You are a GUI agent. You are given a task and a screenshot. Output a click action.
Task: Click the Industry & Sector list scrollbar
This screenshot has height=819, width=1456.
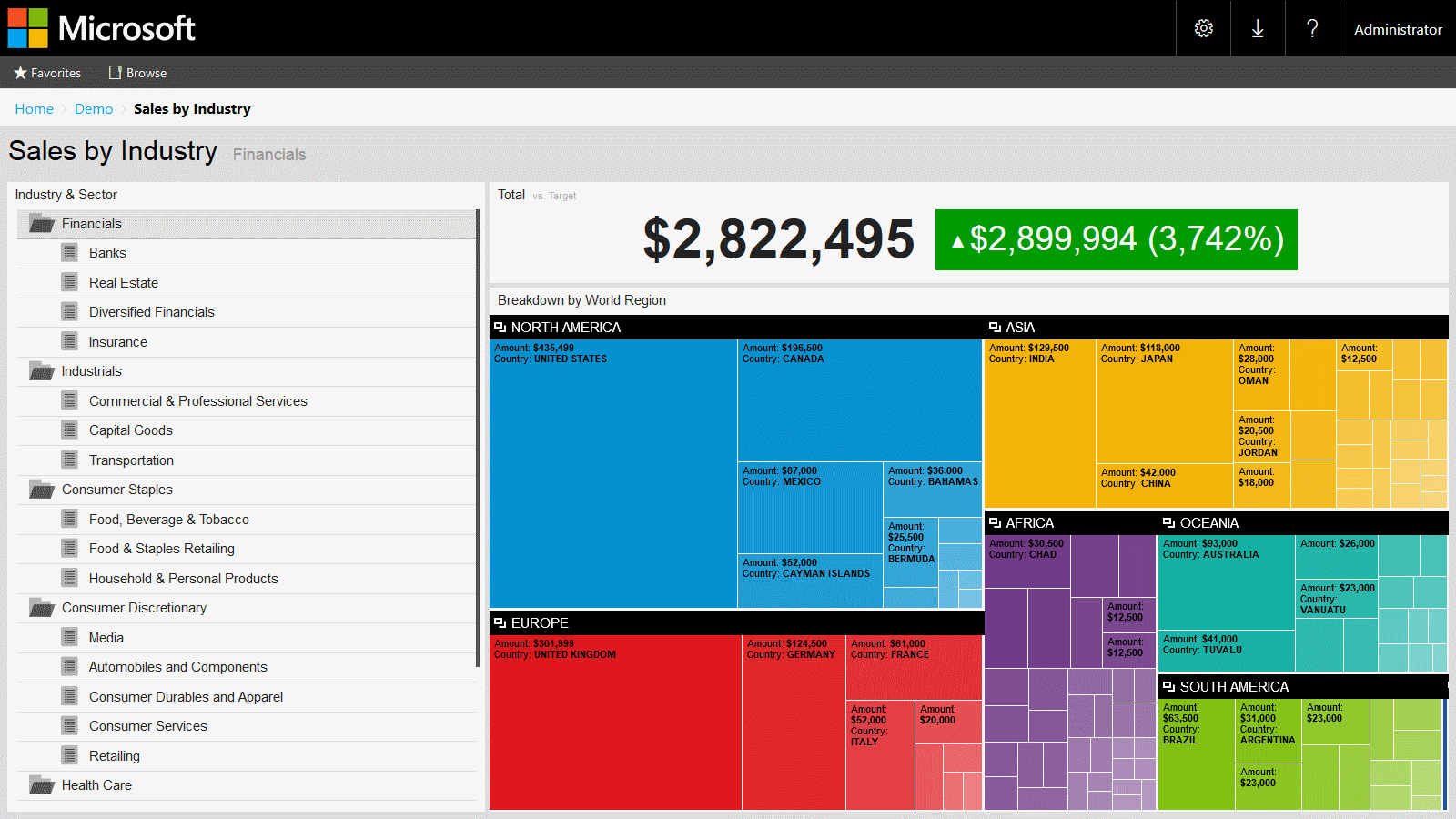478,439
